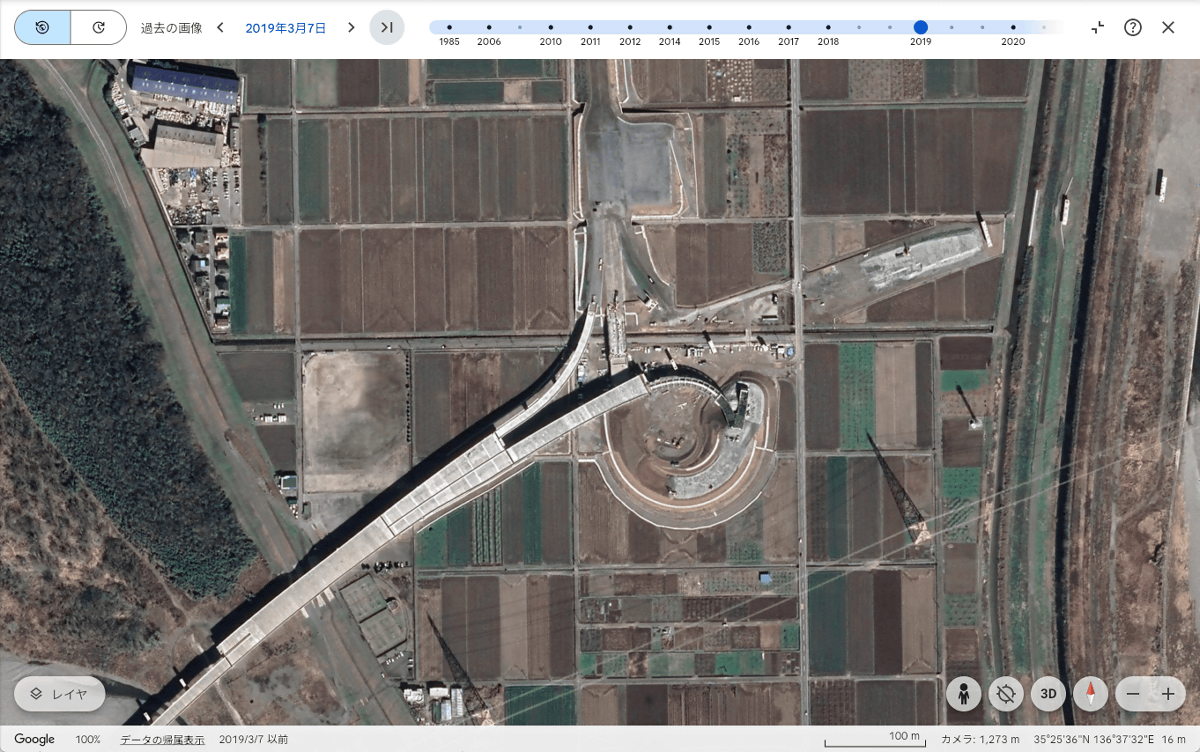Close the historical imagery panel
This screenshot has height=752, width=1200.
(x=1168, y=27)
